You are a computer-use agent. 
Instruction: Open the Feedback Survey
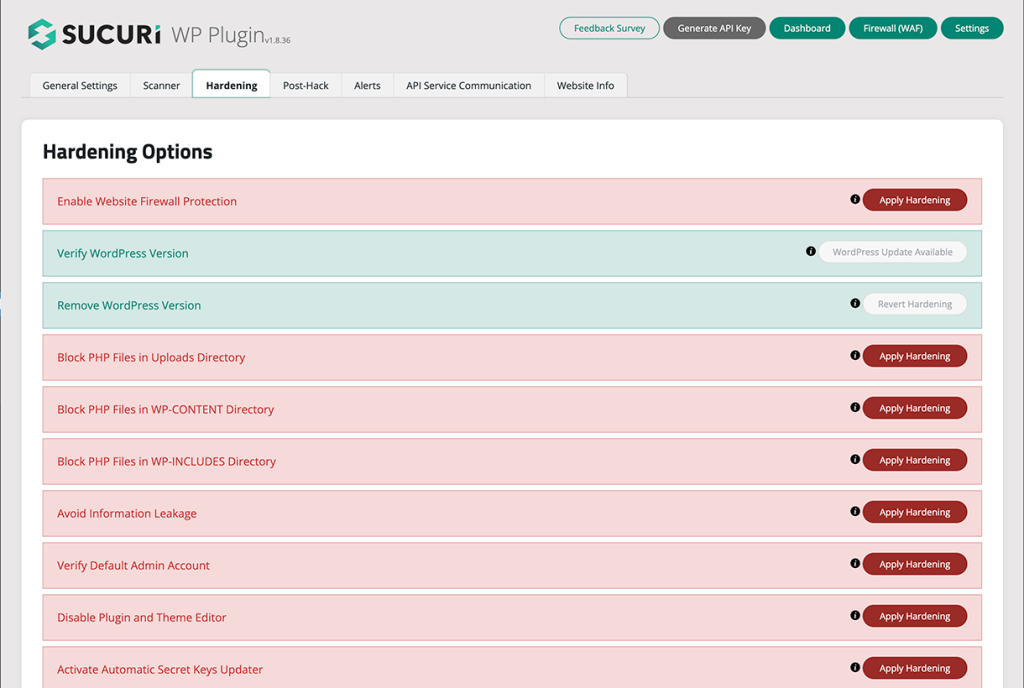coord(609,28)
